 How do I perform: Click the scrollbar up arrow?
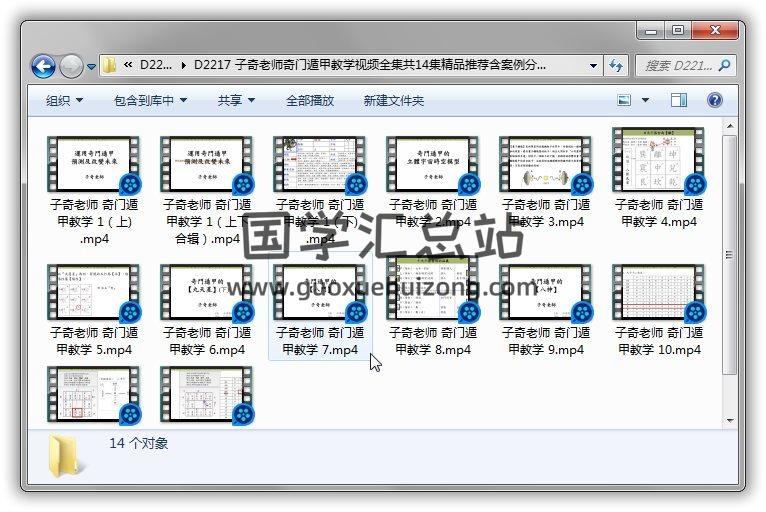tap(730, 126)
